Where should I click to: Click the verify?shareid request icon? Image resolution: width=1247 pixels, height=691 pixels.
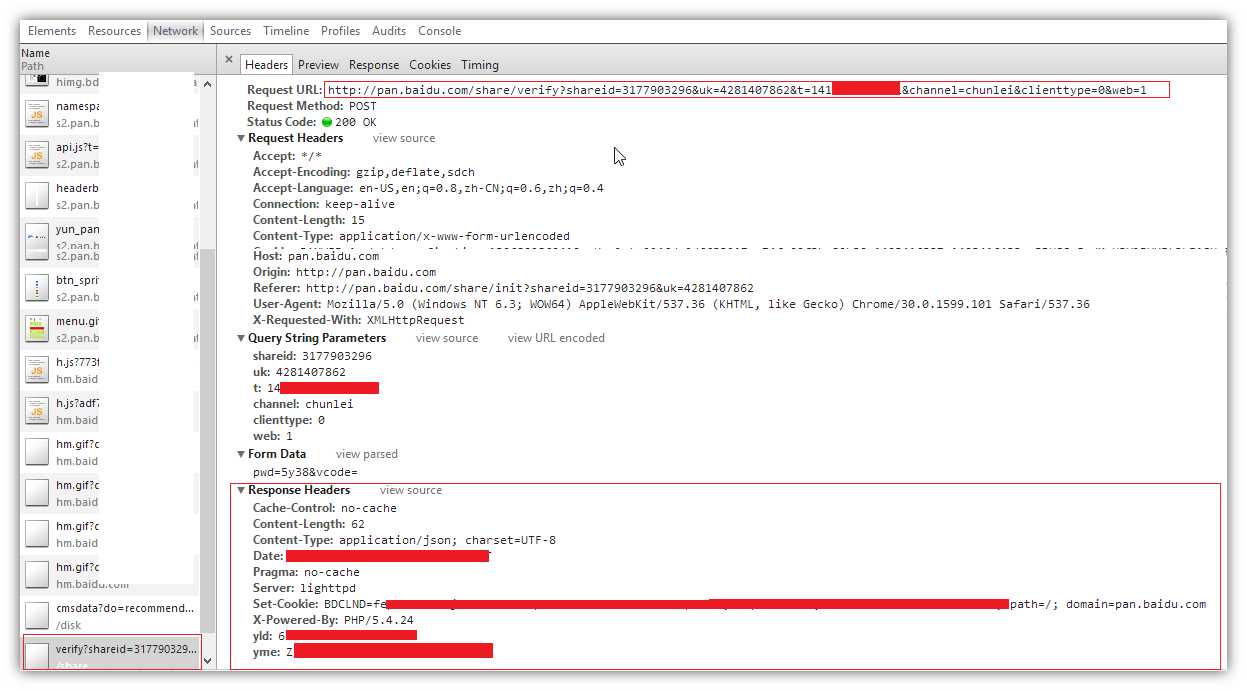click(x=37, y=656)
